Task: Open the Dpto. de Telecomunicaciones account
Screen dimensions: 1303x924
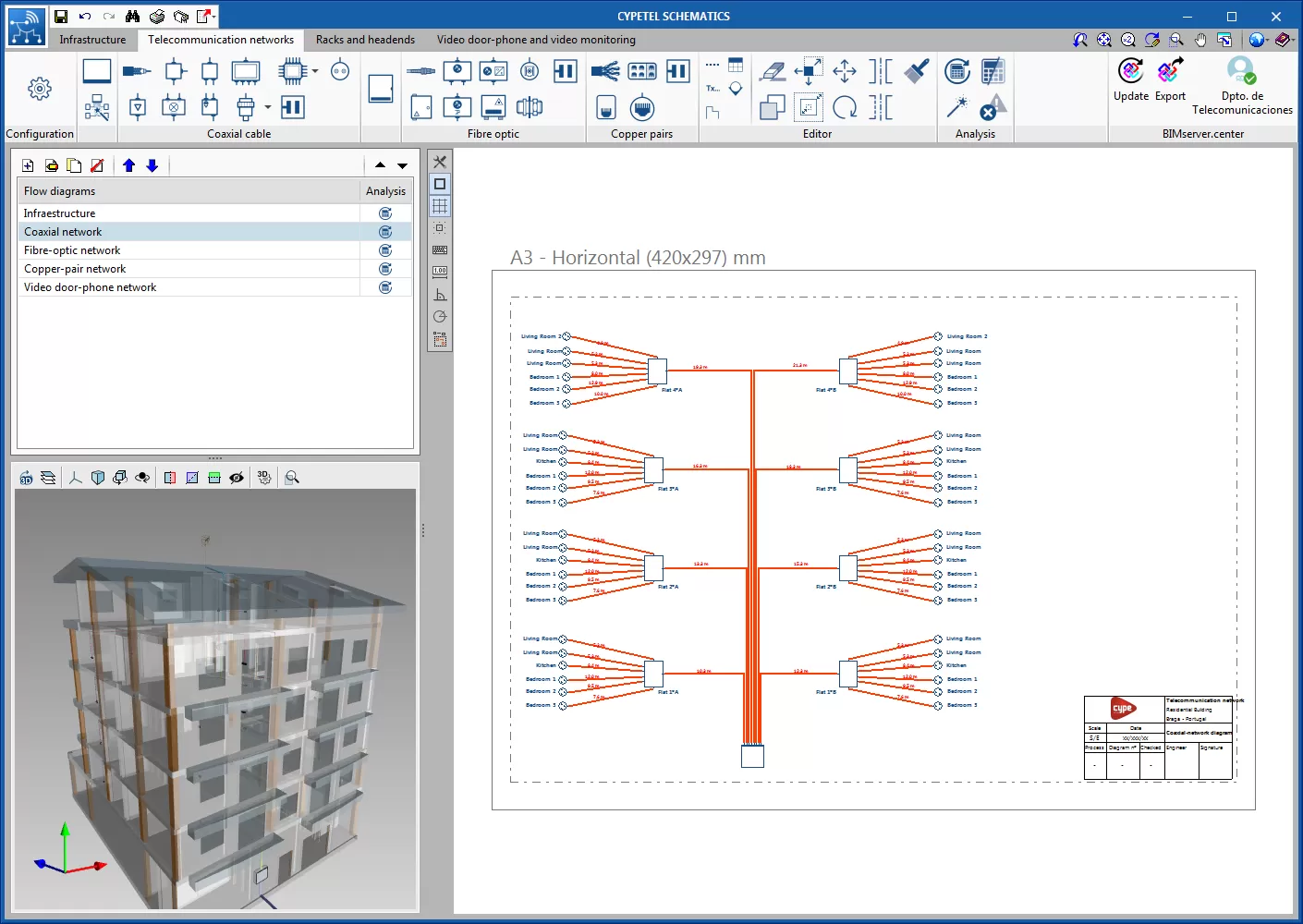Action: 1242,86
